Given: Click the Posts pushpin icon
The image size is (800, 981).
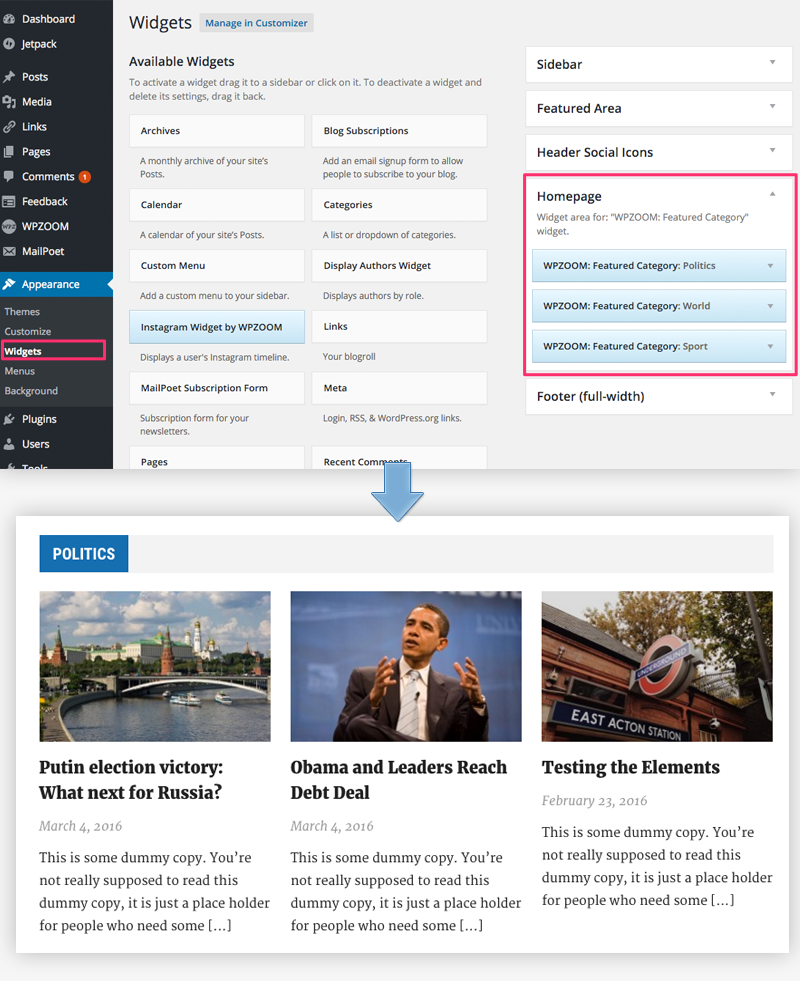Looking at the screenshot, I should [x=9, y=77].
